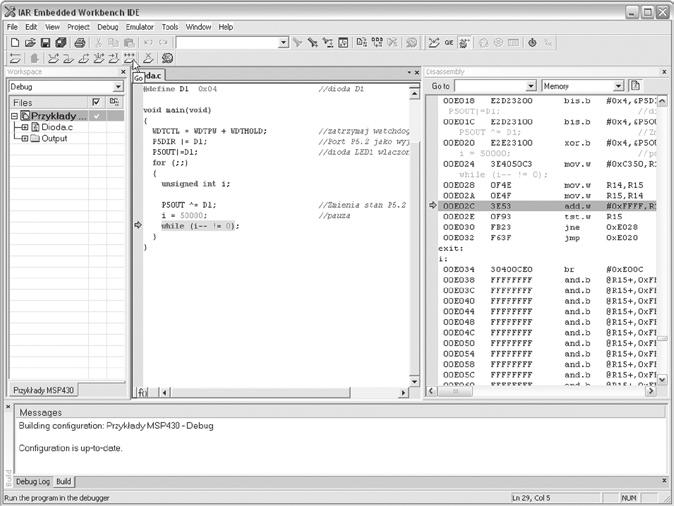Open the Tools menu

coord(170,27)
